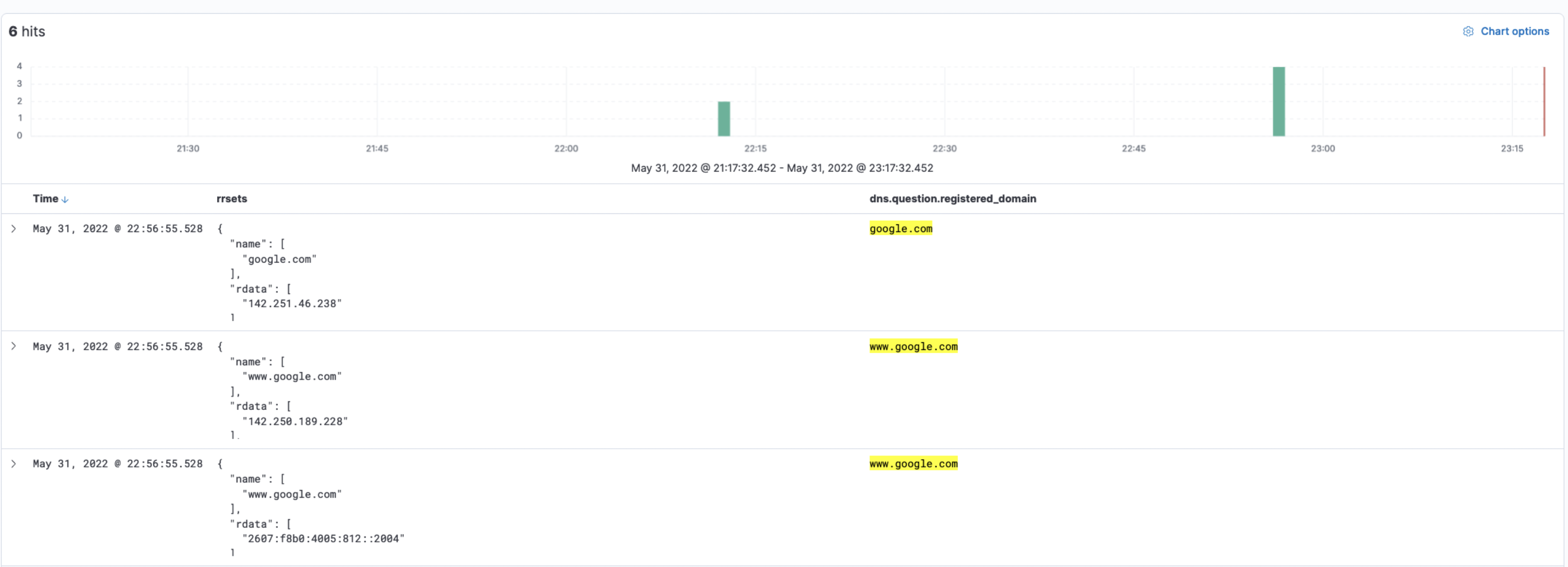Click rdata value "142.250.189.228"
Screen dimensions: 1568x567
[x=295, y=421]
